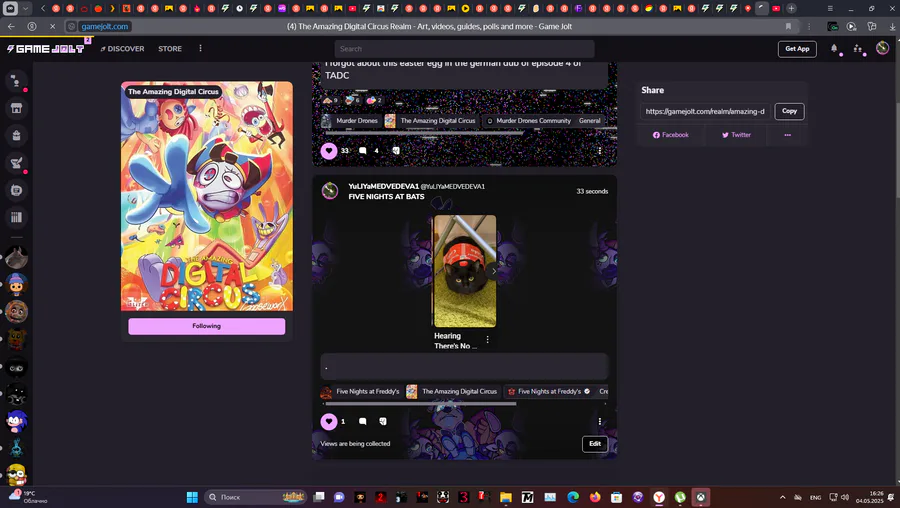Open options menu of the 33-likes post
This screenshot has width=900, height=508.
pyautogui.click(x=600, y=151)
